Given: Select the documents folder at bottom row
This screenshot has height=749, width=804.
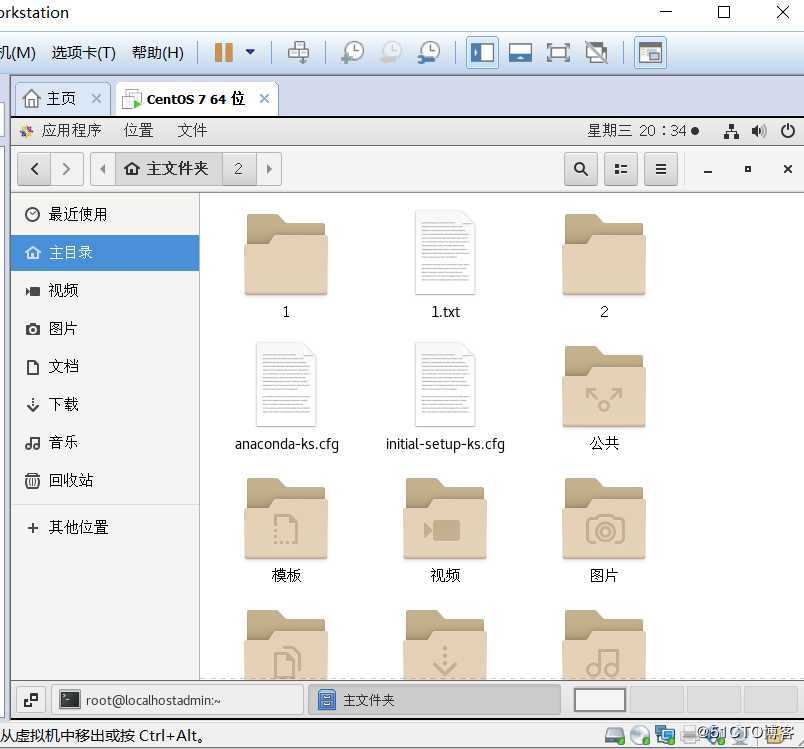Looking at the screenshot, I should pyautogui.click(x=286, y=644).
